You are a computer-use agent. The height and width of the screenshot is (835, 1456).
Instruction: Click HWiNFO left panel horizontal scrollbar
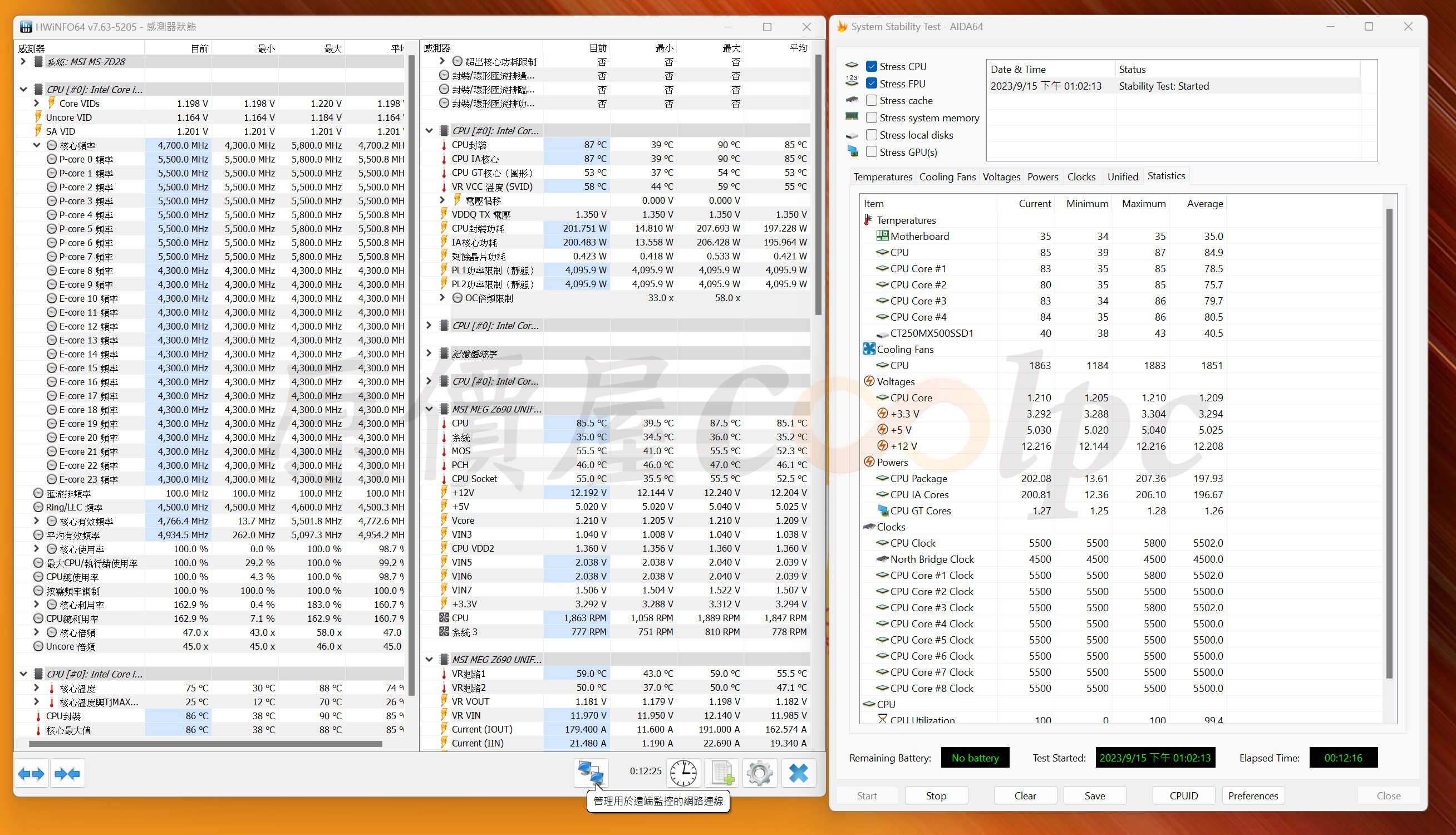point(205,744)
